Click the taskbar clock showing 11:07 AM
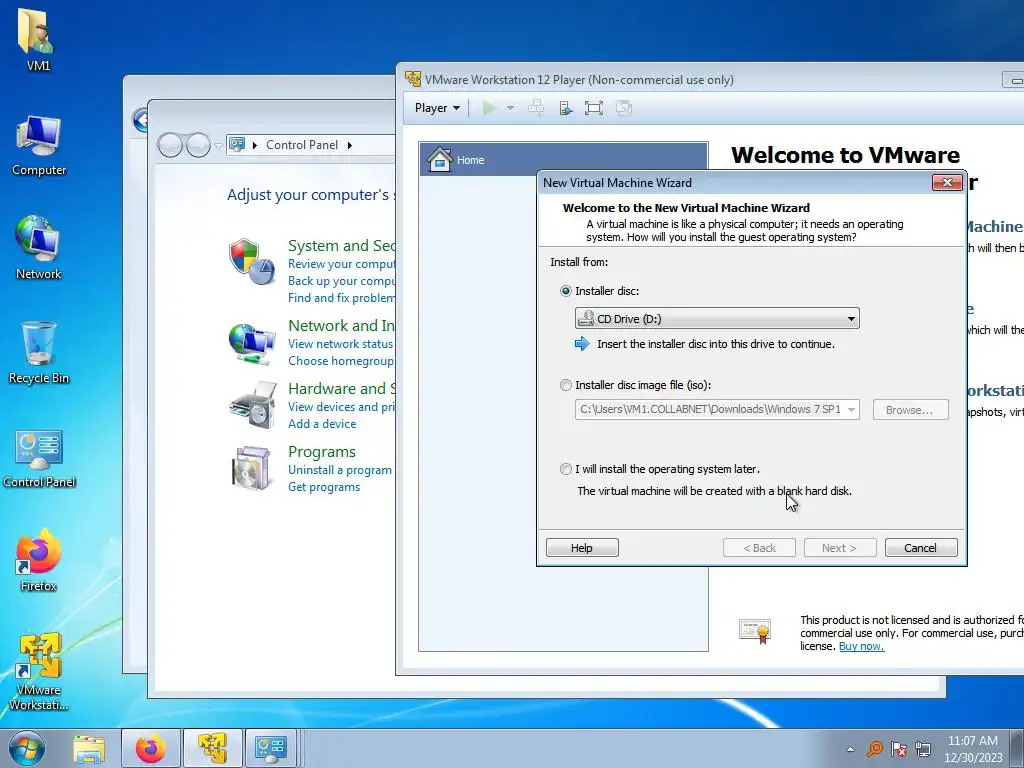Image resolution: width=1024 pixels, height=768 pixels. 972,749
